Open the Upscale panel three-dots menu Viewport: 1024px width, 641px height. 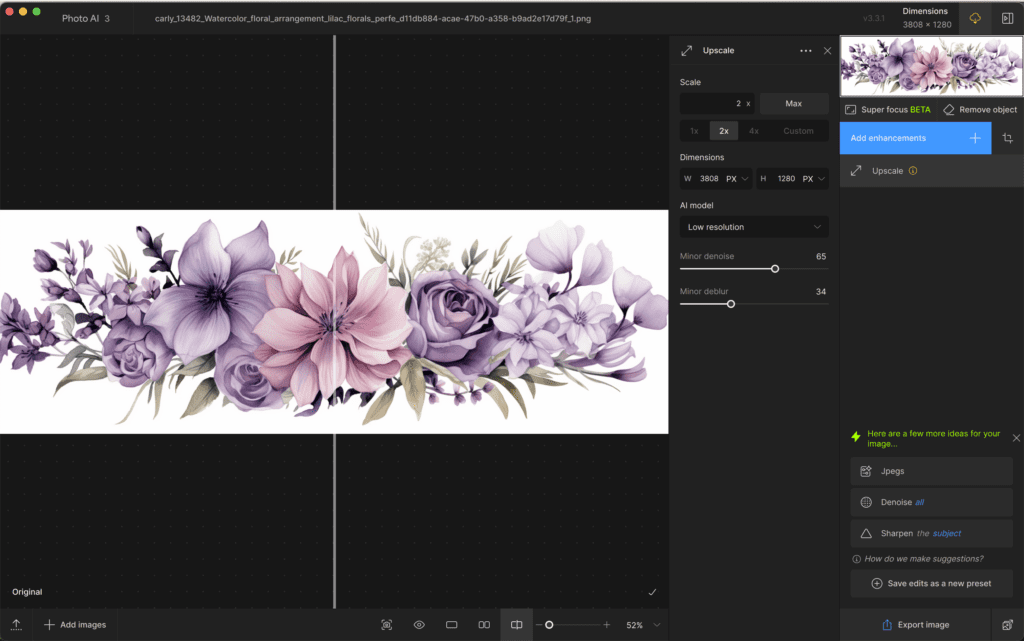(806, 51)
